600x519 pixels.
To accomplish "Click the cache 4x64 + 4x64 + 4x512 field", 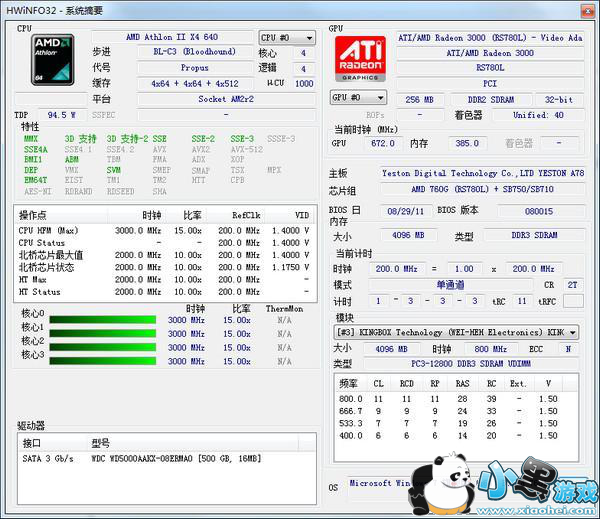I will click(195, 83).
